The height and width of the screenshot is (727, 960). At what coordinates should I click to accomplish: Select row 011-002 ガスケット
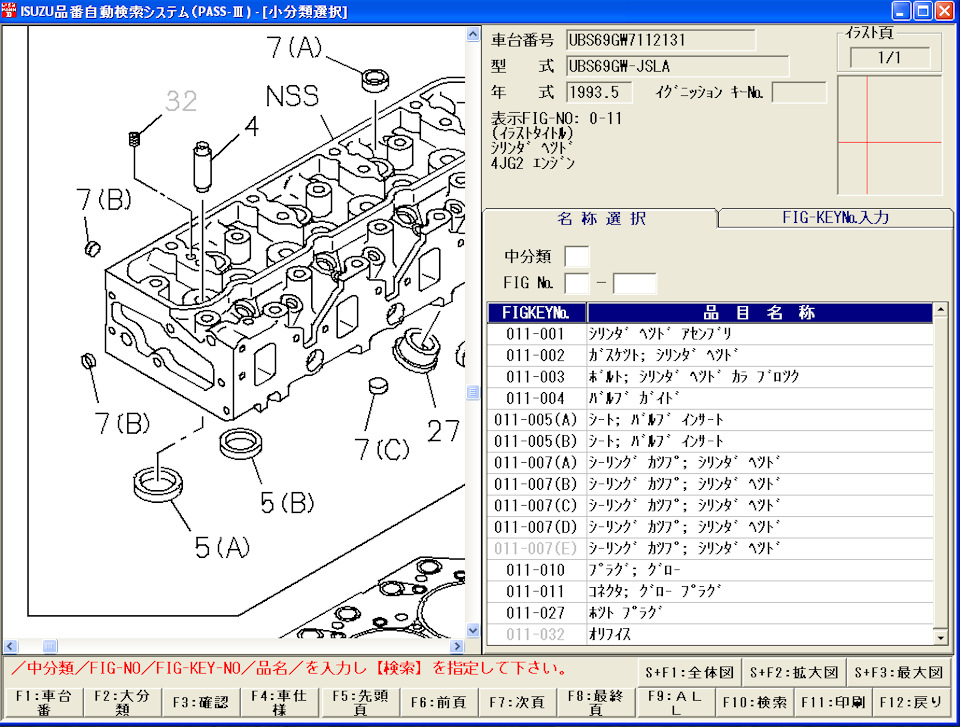pyautogui.click(x=710, y=355)
